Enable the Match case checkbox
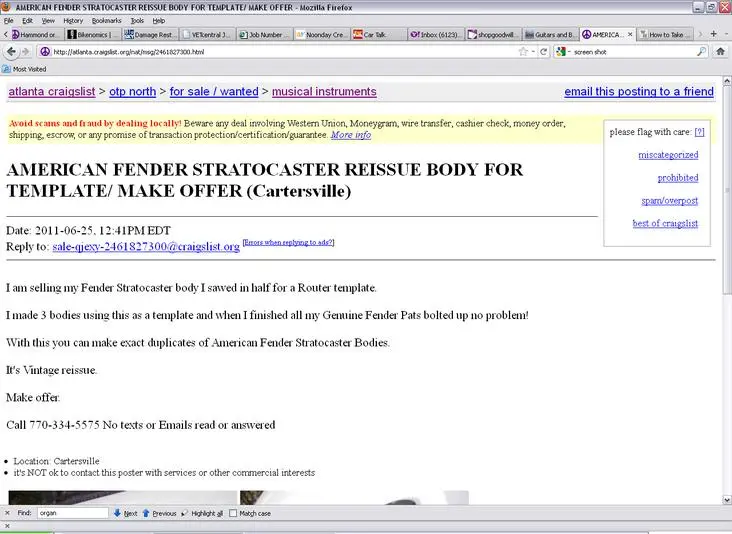Screen dimensions: 732x534 [233, 513]
